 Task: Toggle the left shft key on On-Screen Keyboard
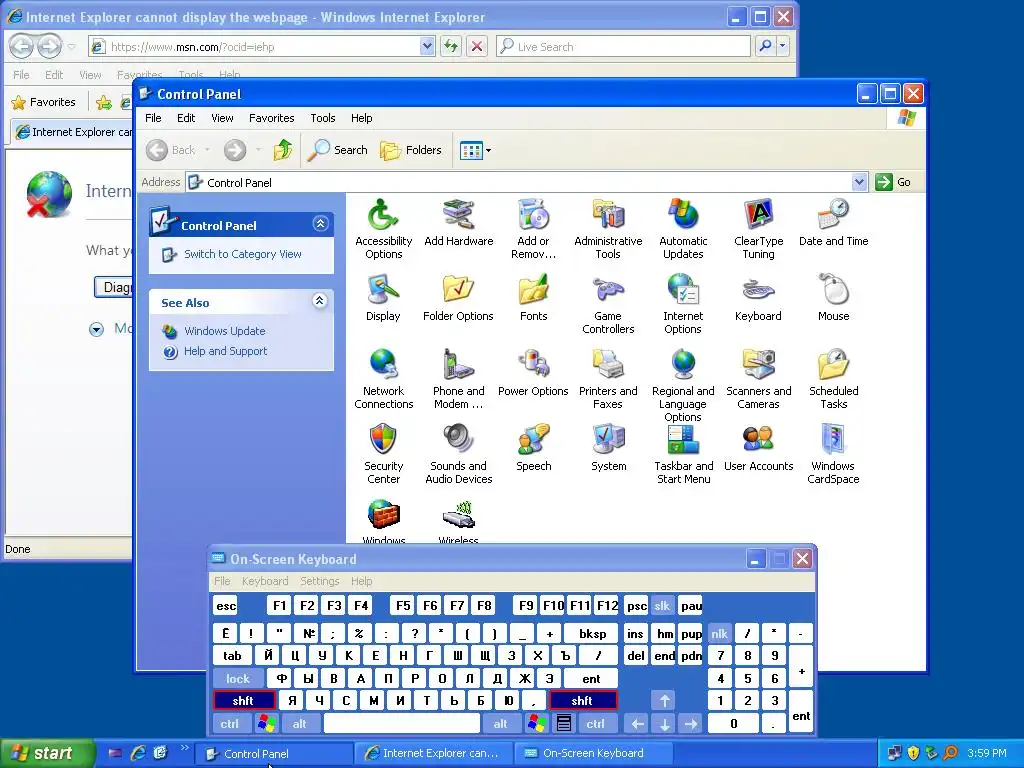coord(244,701)
